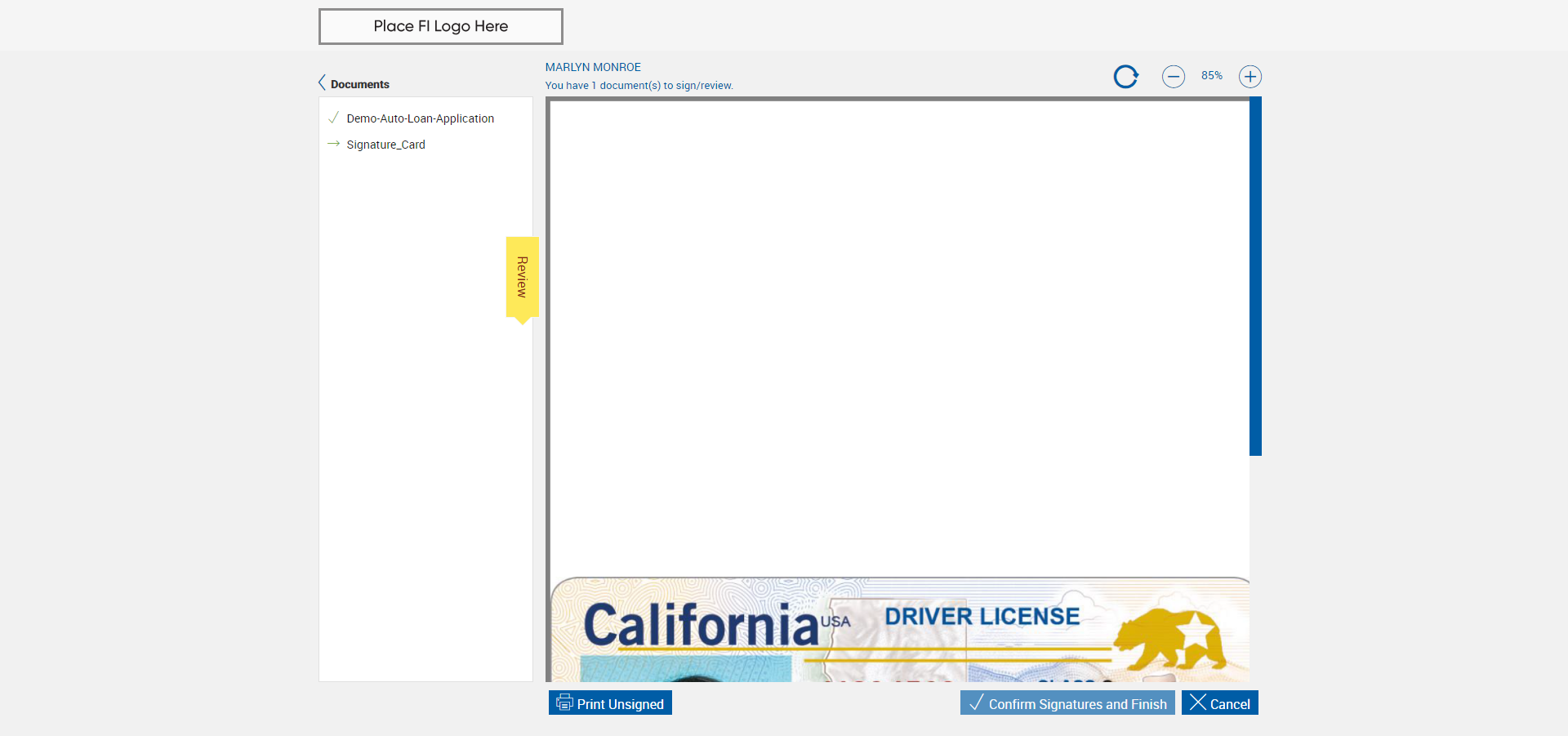Click the California driver license image
This screenshot has height=736, width=1568.
pyautogui.click(x=900, y=630)
